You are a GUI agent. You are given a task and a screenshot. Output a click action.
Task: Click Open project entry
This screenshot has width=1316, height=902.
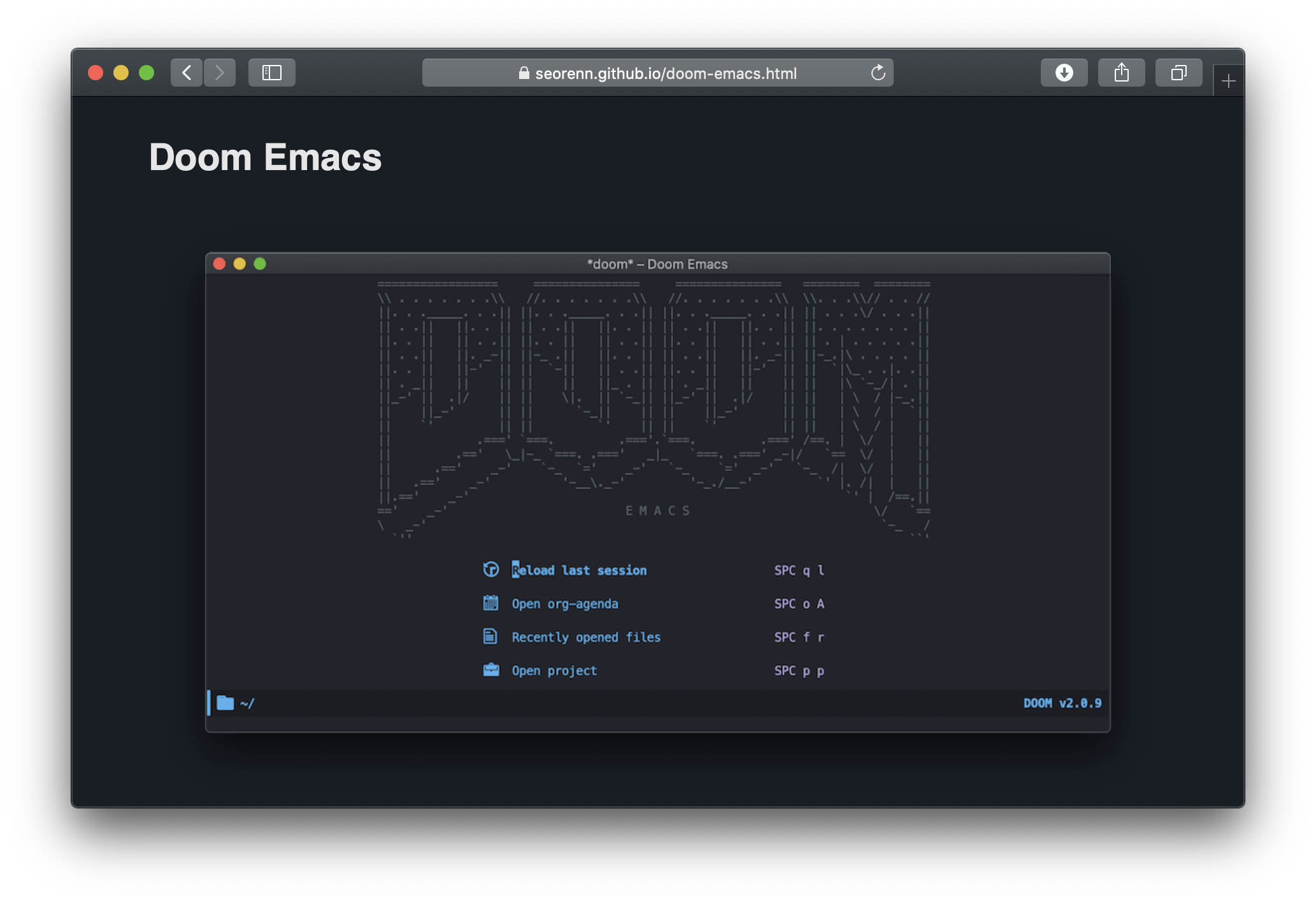554,671
